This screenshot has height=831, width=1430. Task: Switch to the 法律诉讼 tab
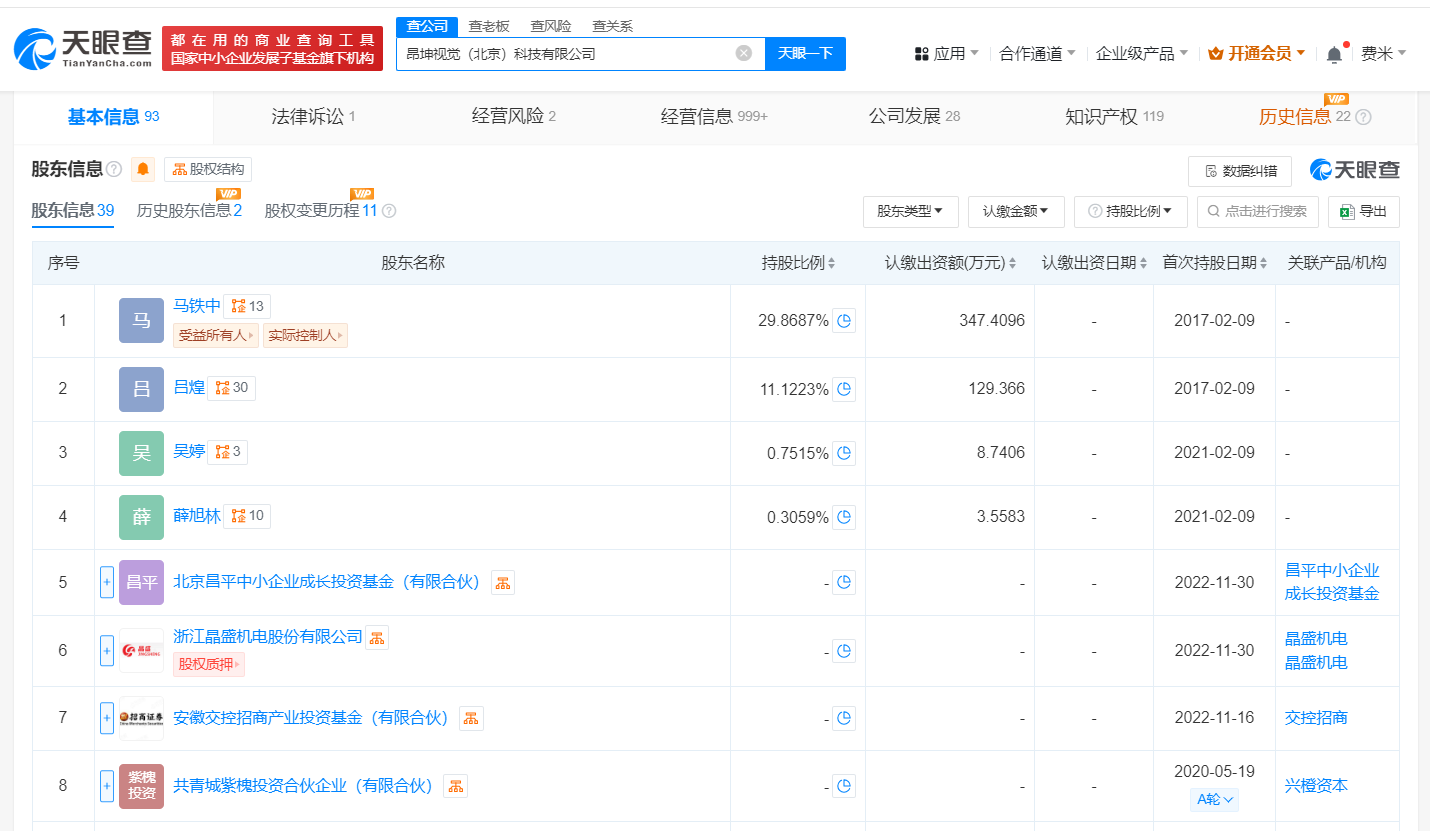(x=313, y=117)
